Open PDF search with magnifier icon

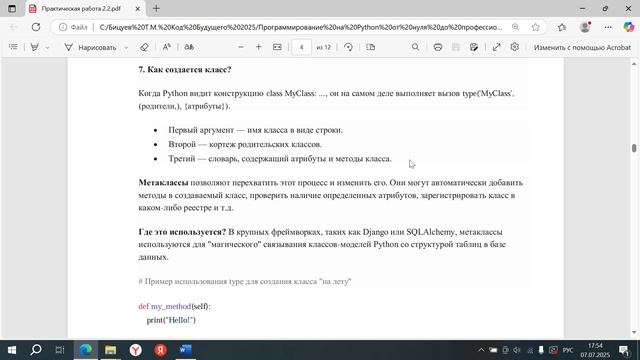pyautogui.click(x=415, y=47)
